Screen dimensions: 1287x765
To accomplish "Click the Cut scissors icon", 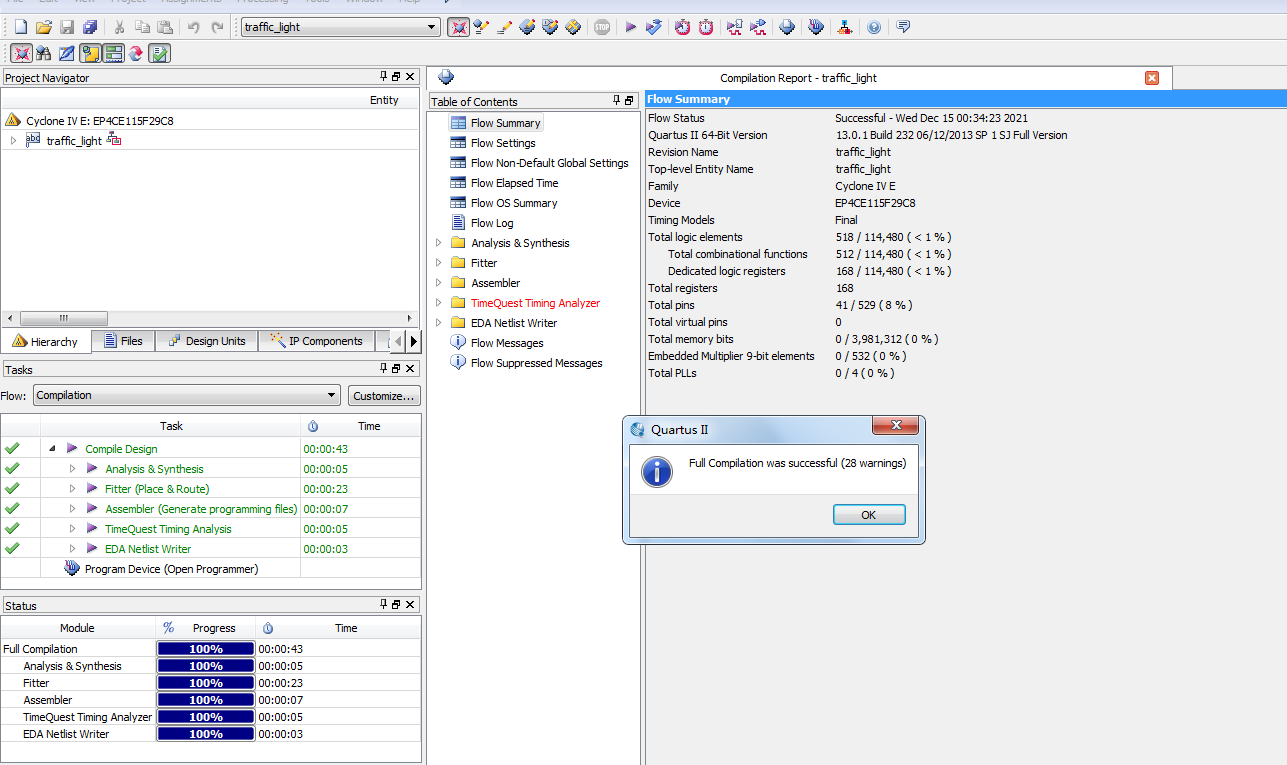I will 118,27.
